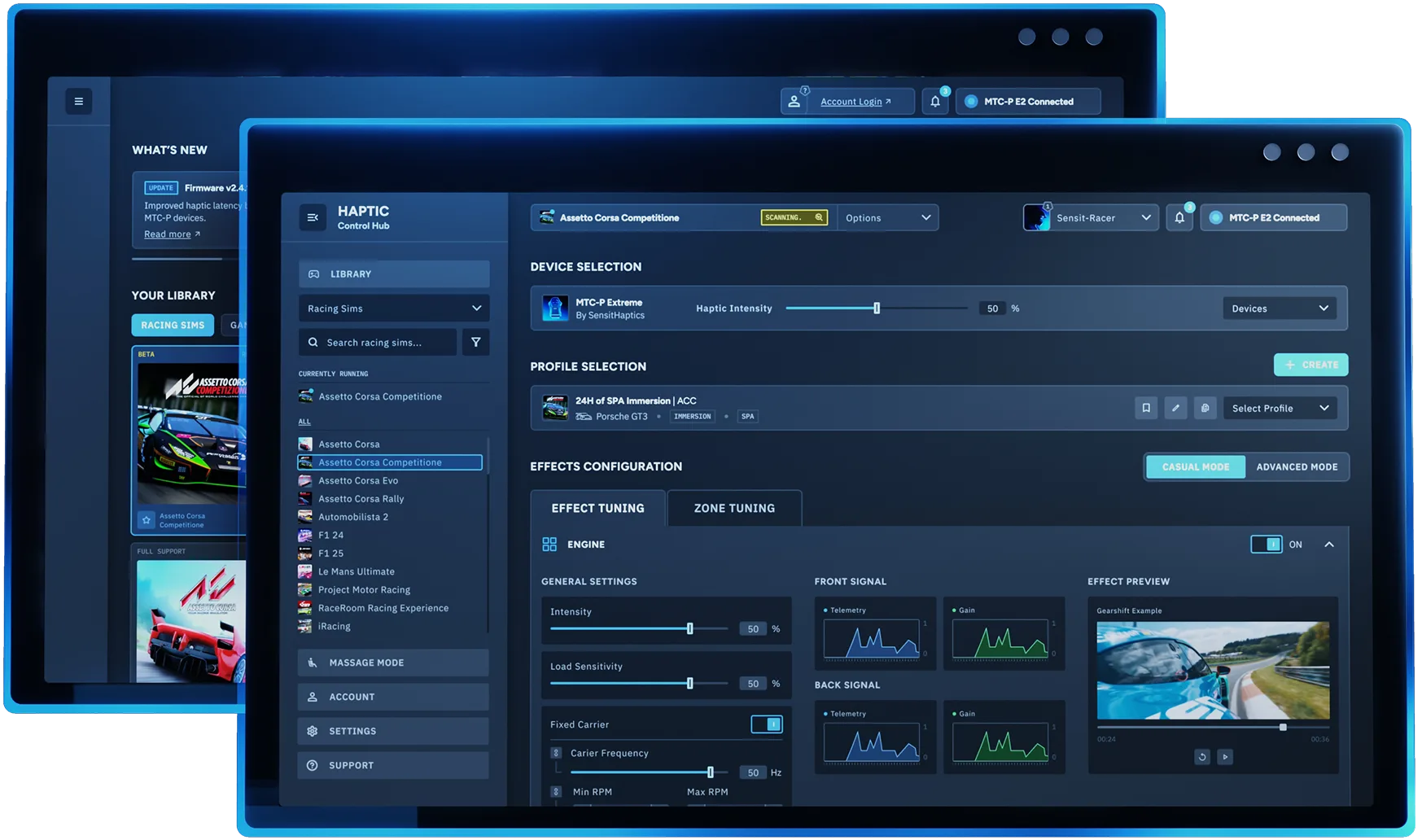Screen dimensions: 1422x840
Task: Collapse the Engine section chevron
Action: click(x=1329, y=545)
